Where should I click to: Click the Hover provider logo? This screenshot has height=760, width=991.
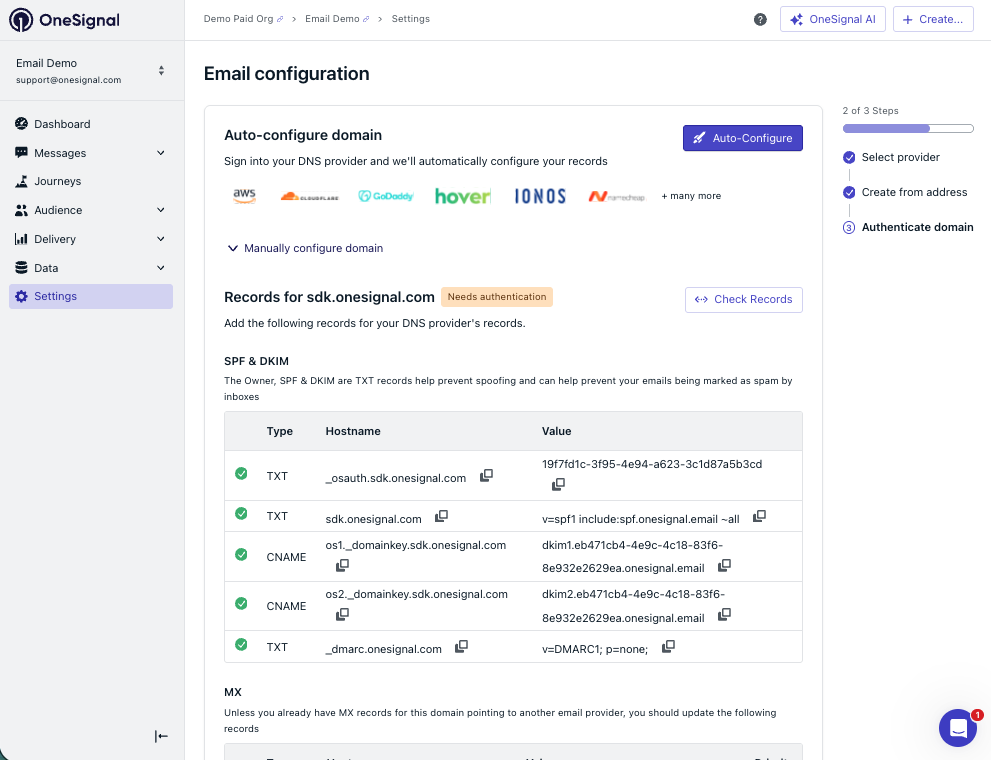[463, 196]
